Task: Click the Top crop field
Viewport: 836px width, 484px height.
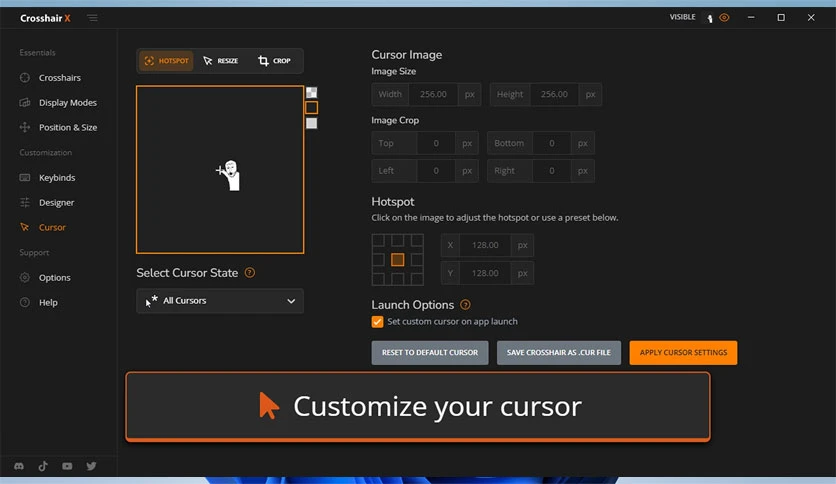Action: click(x=436, y=143)
